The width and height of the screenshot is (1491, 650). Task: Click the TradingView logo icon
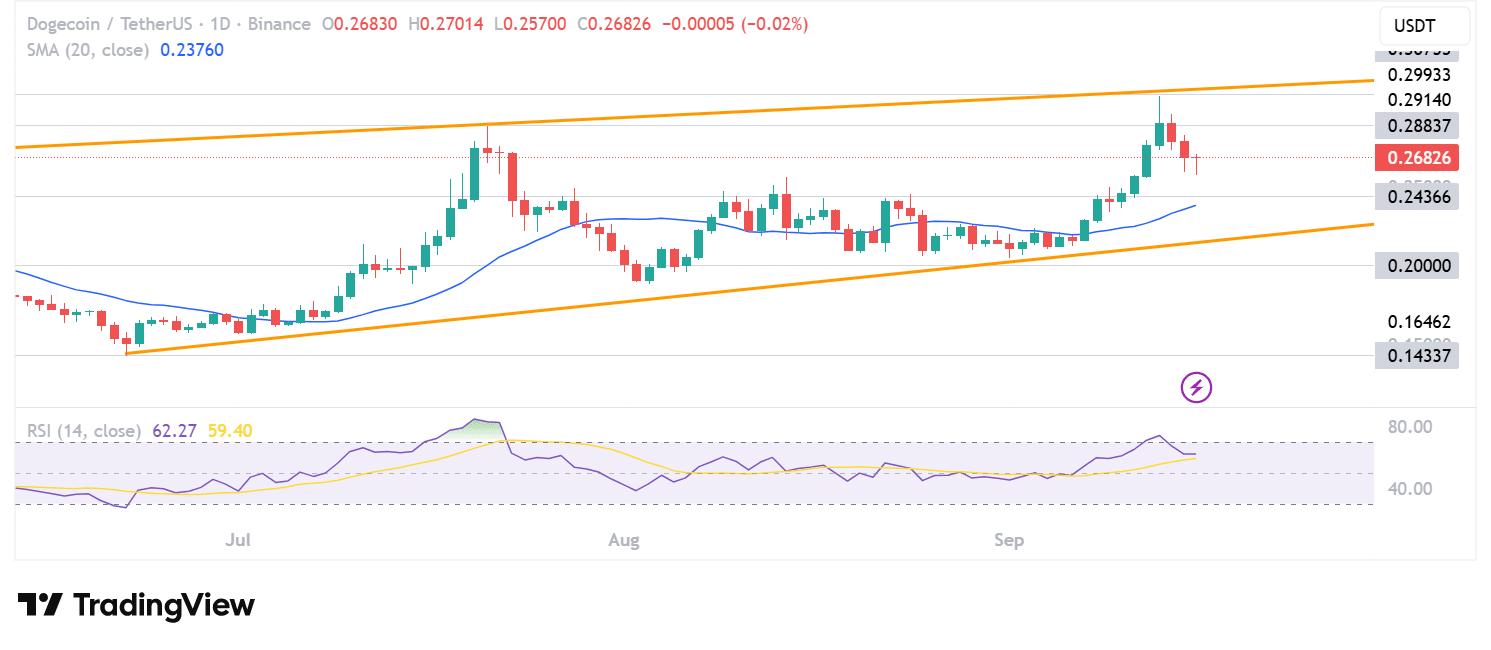coord(40,605)
